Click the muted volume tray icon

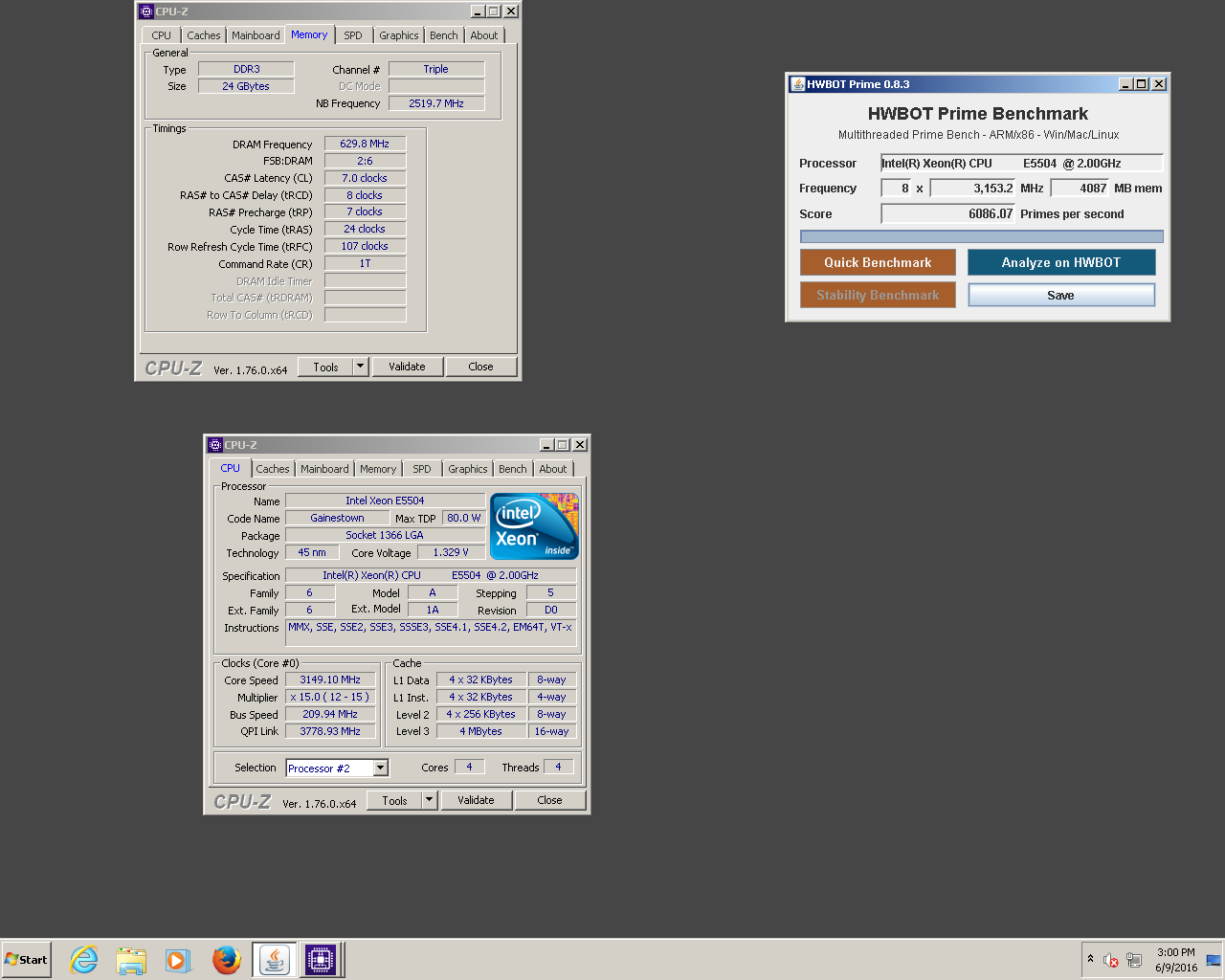(1111, 960)
